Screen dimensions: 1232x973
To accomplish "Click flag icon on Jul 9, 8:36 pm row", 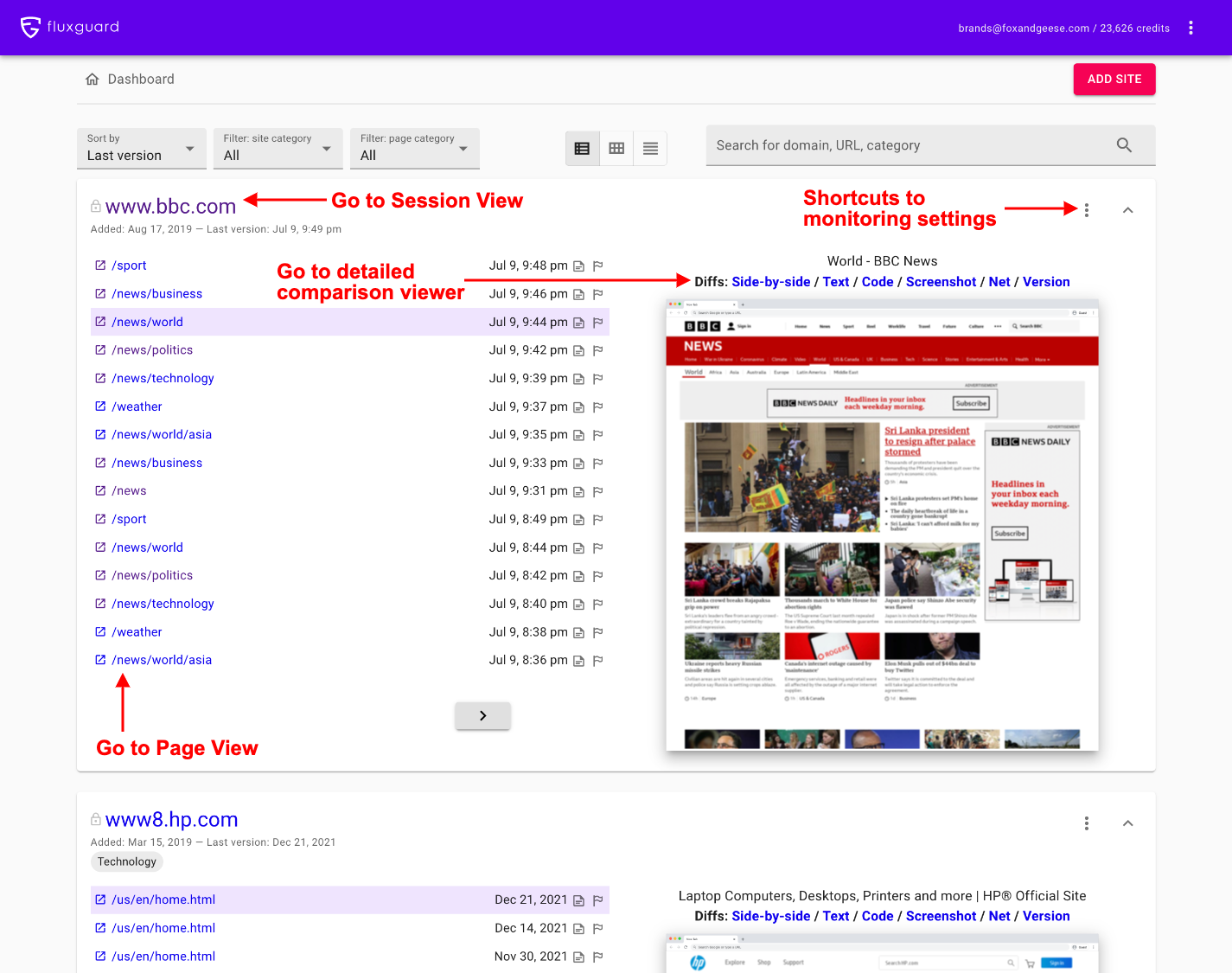I will pos(597,661).
